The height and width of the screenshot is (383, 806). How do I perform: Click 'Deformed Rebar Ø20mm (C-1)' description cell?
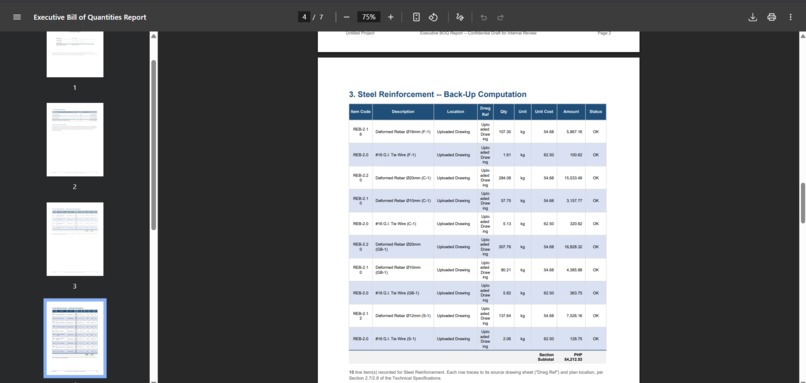tap(403, 178)
